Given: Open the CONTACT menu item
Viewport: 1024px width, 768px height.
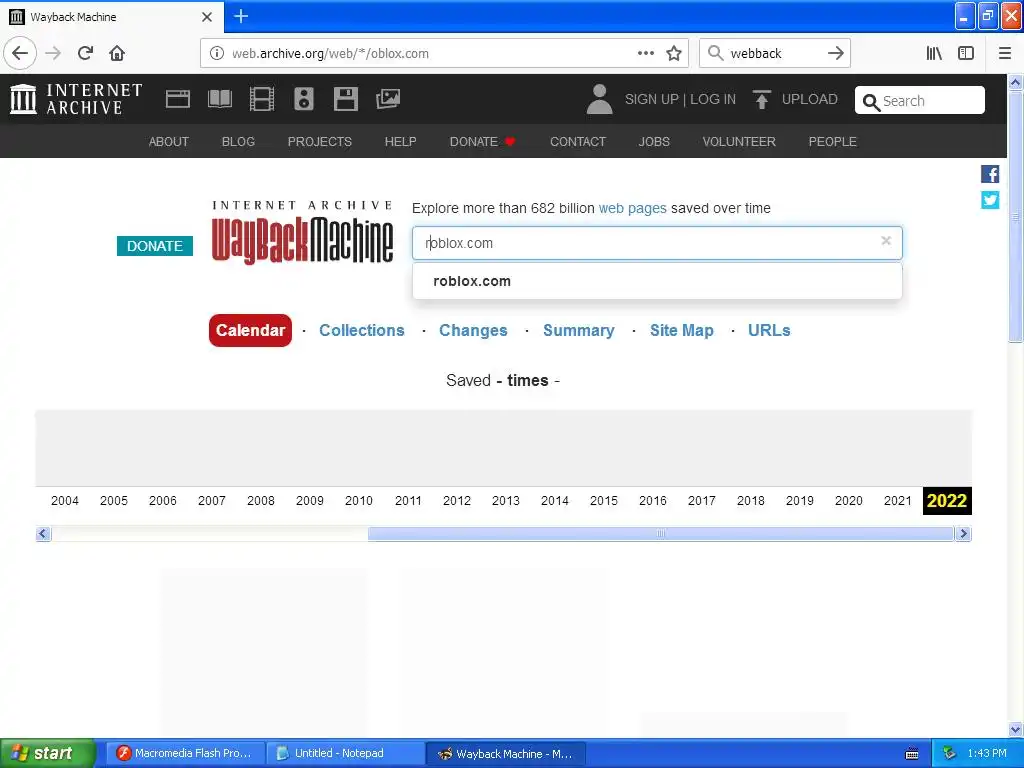Looking at the screenshot, I should coord(578,142).
